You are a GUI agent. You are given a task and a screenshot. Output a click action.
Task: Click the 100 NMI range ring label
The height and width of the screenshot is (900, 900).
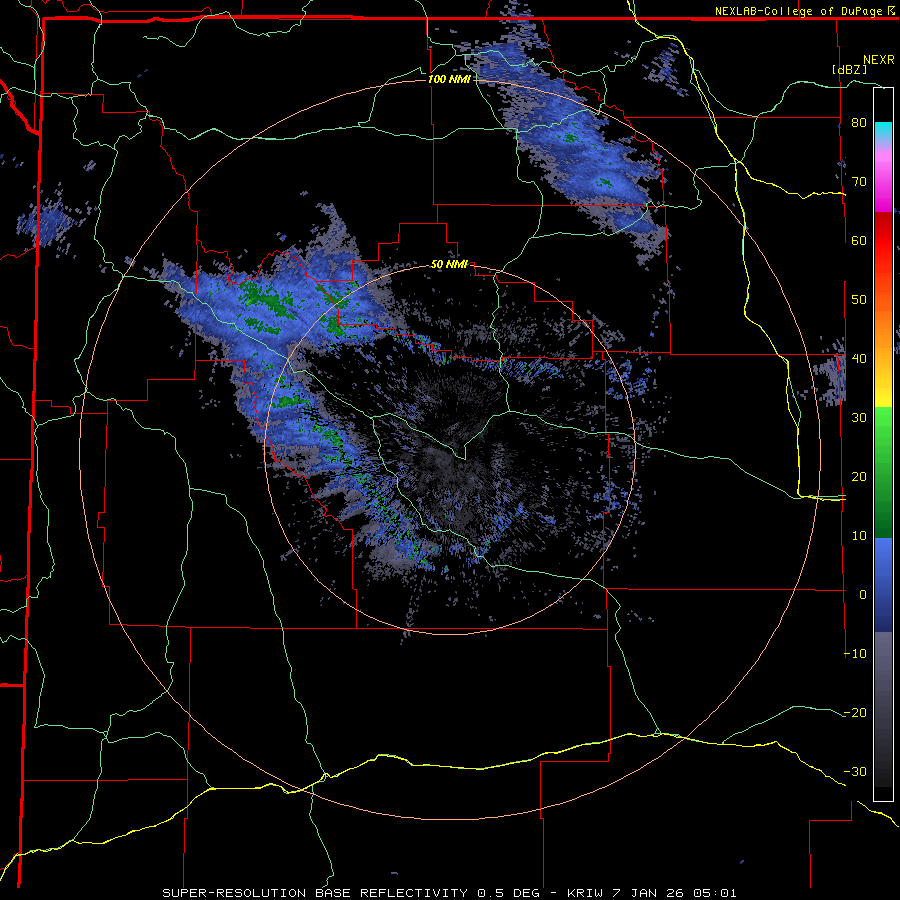tap(449, 79)
